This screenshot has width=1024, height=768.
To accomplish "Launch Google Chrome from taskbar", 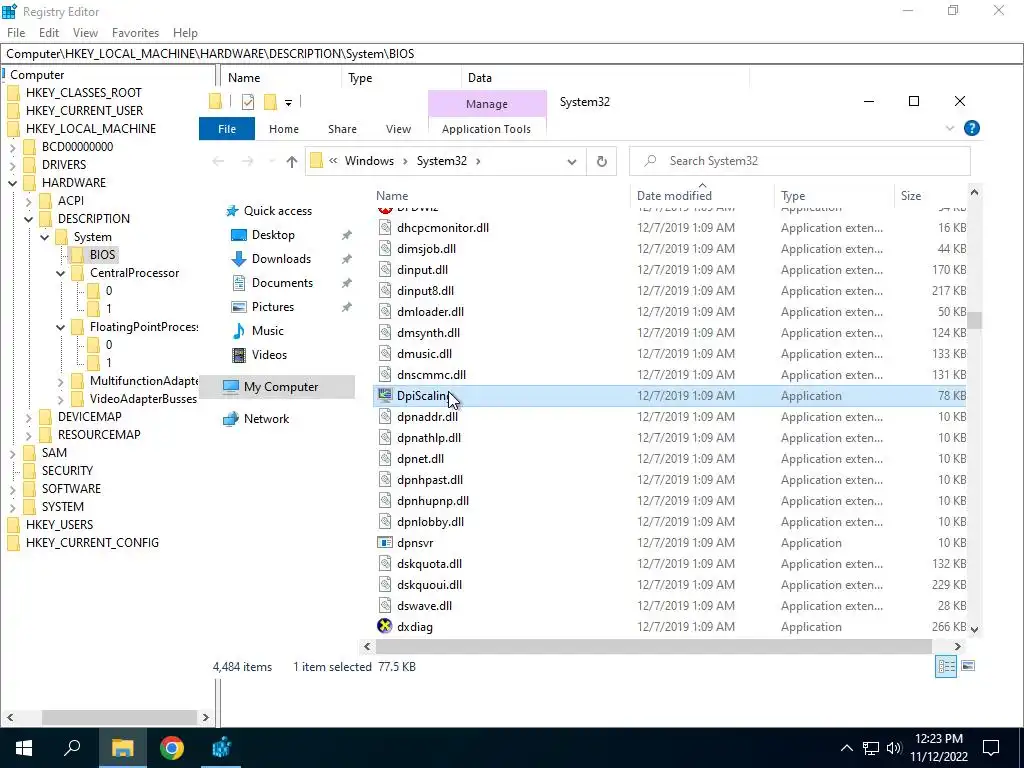I will click(x=172, y=748).
